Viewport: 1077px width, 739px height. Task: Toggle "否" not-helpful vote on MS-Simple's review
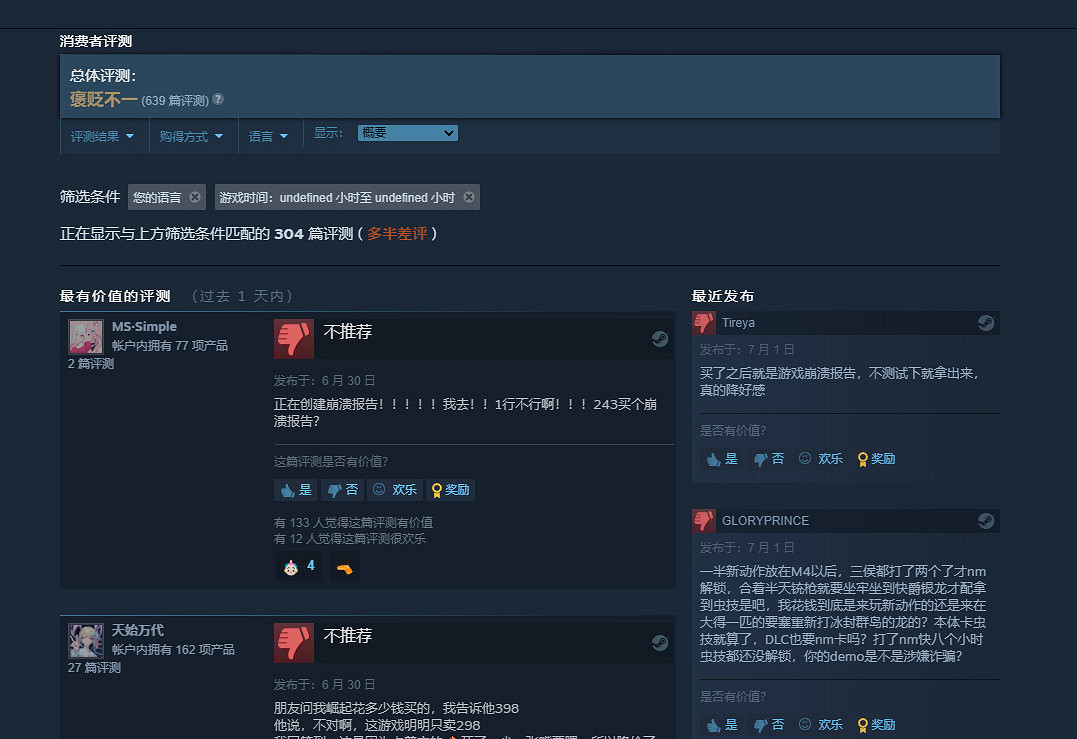pyautogui.click(x=342, y=489)
